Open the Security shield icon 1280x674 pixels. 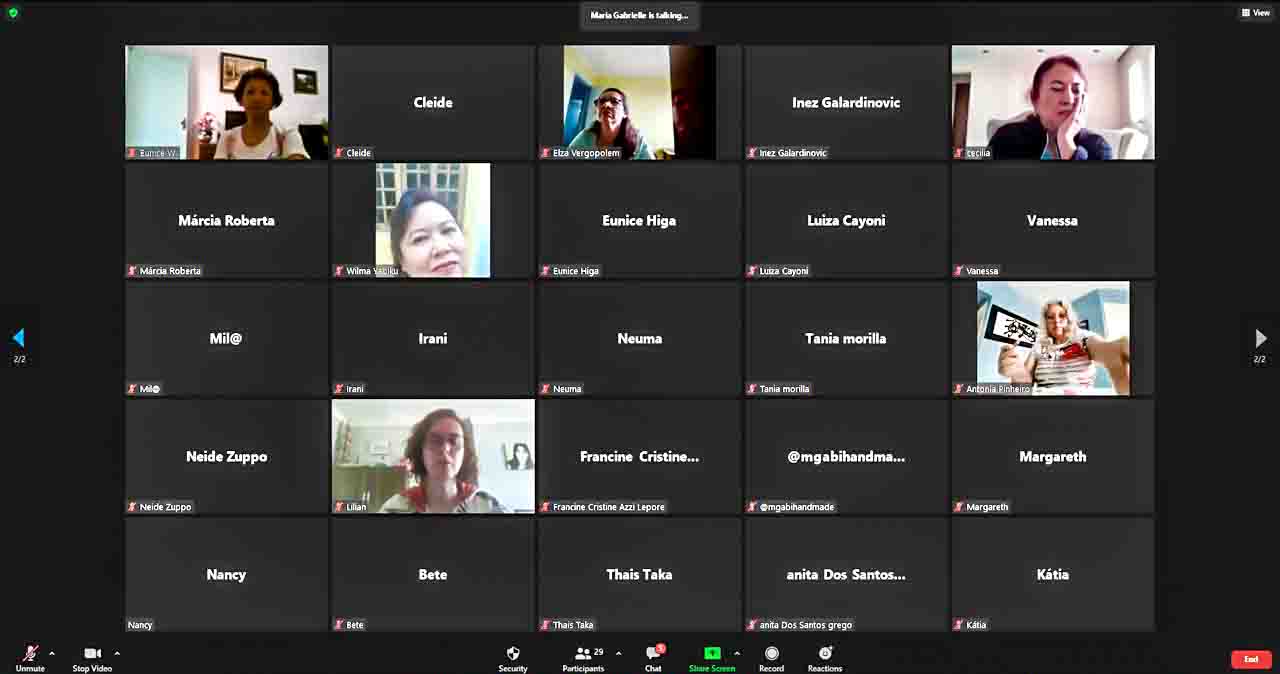coord(513,654)
